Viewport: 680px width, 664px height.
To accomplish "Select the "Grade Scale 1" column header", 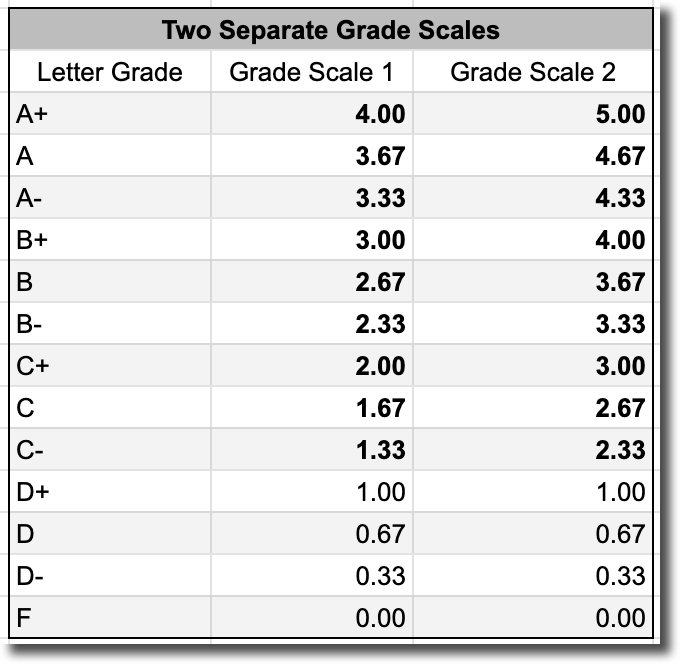I will coord(312,72).
